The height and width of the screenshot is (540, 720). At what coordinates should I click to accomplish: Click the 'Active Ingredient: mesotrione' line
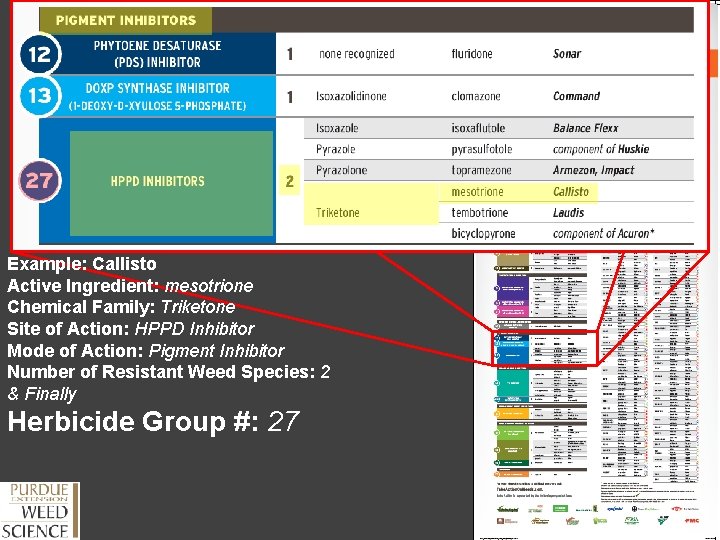pos(130,286)
